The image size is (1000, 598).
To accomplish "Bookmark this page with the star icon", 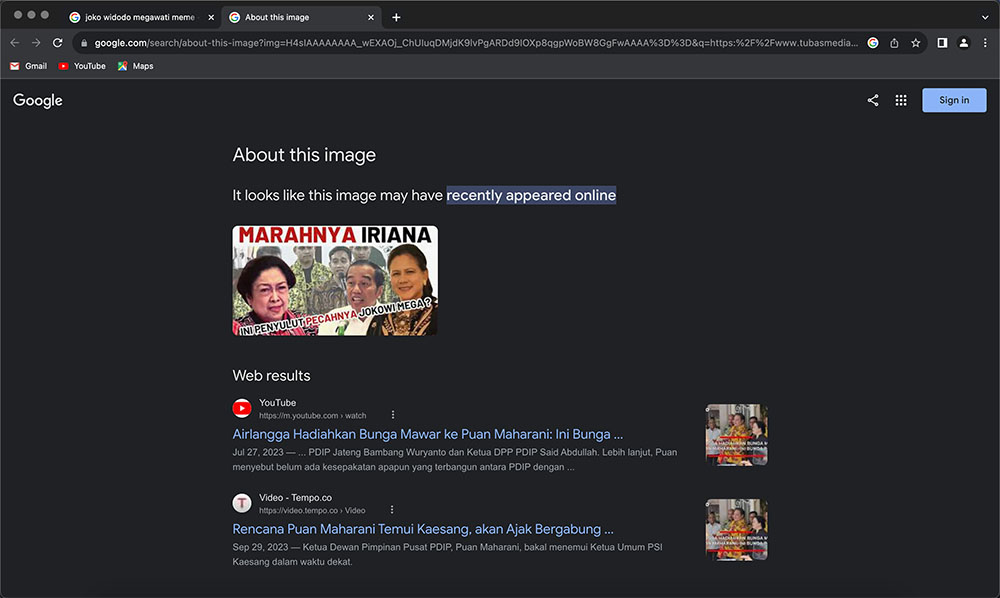I will click(x=915, y=43).
